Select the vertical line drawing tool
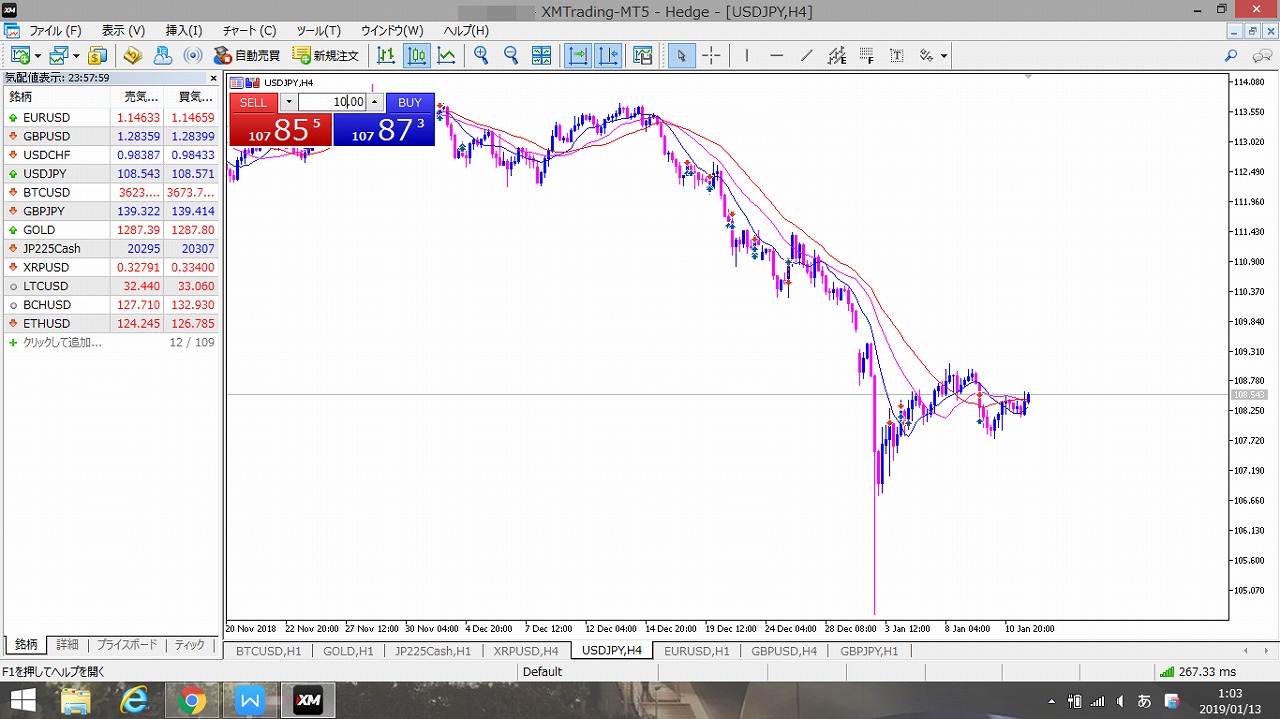The height and width of the screenshot is (719, 1280). 746,56
